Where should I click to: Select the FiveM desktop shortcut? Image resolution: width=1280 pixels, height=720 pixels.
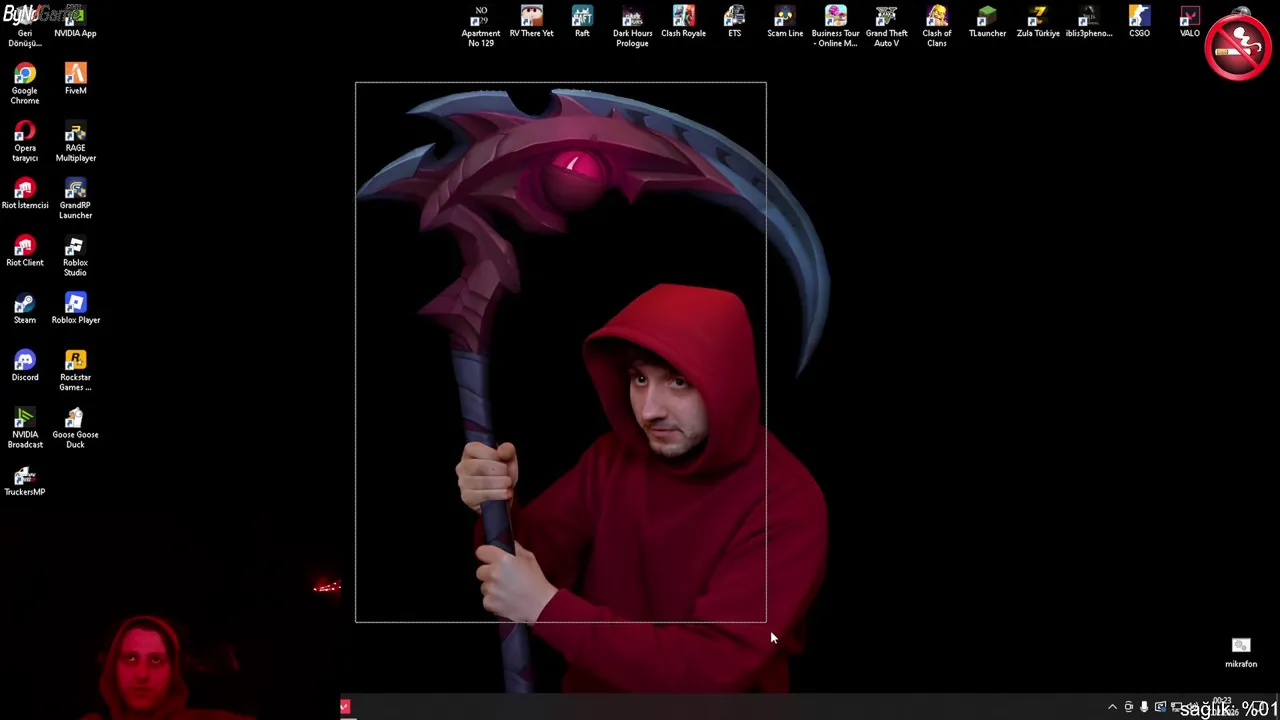(75, 79)
